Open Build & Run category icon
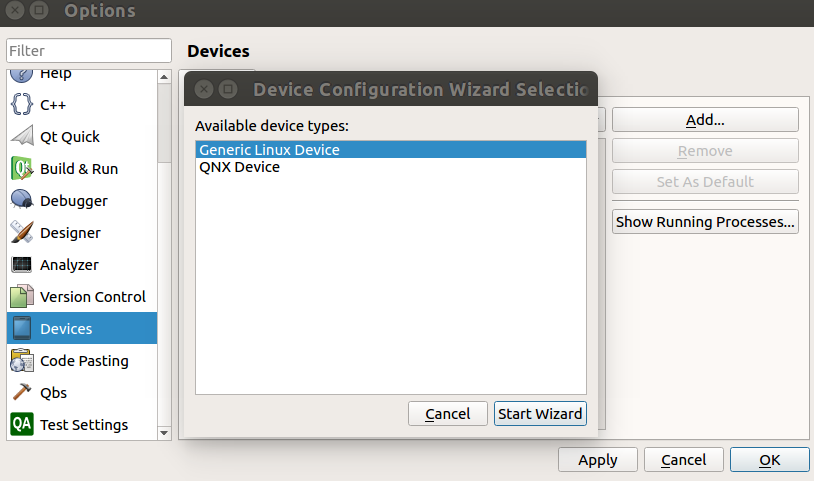The width and height of the screenshot is (814, 481). coord(22,169)
